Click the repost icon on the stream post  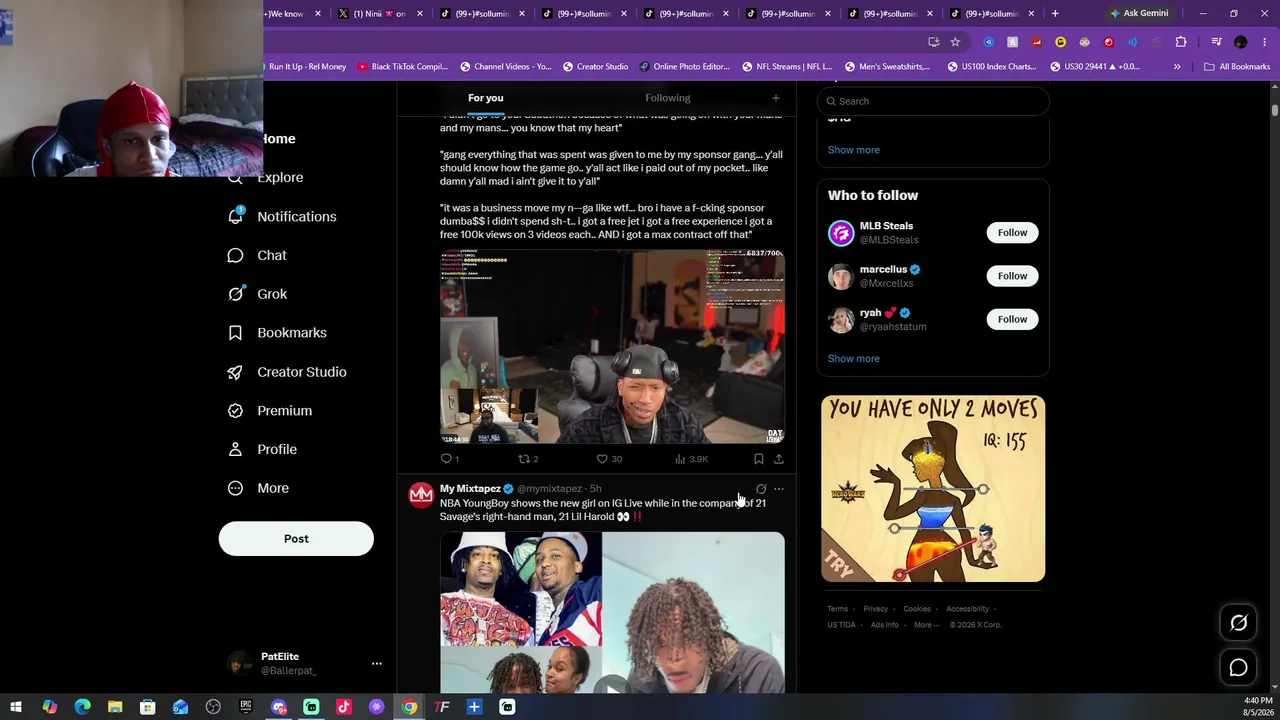(x=523, y=459)
